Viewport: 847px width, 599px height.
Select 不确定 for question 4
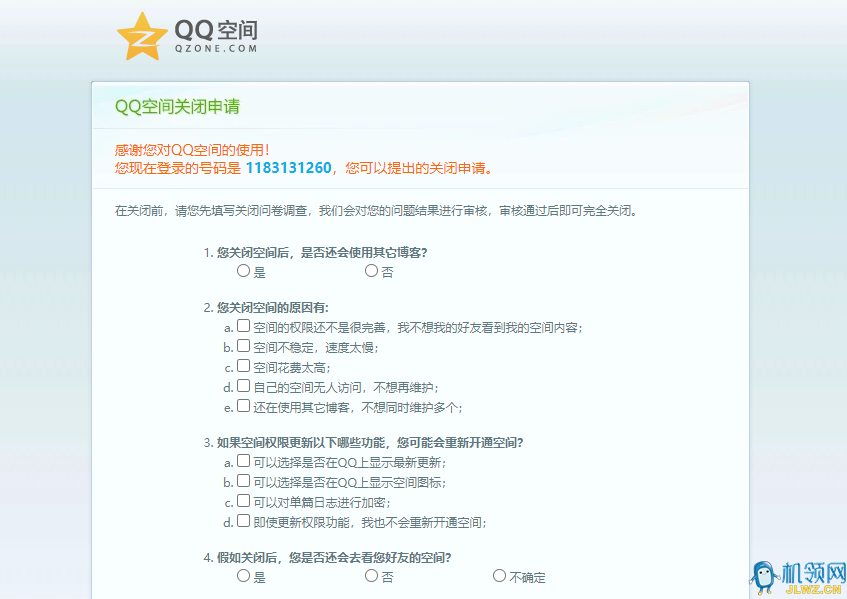(499, 576)
